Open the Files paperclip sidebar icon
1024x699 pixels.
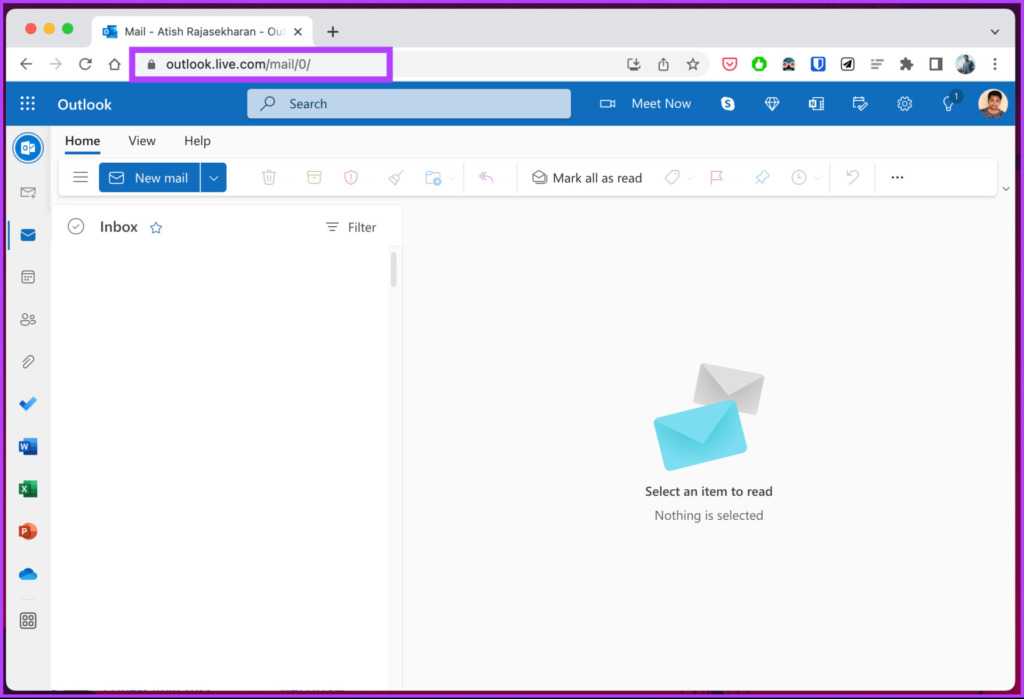click(x=28, y=361)
